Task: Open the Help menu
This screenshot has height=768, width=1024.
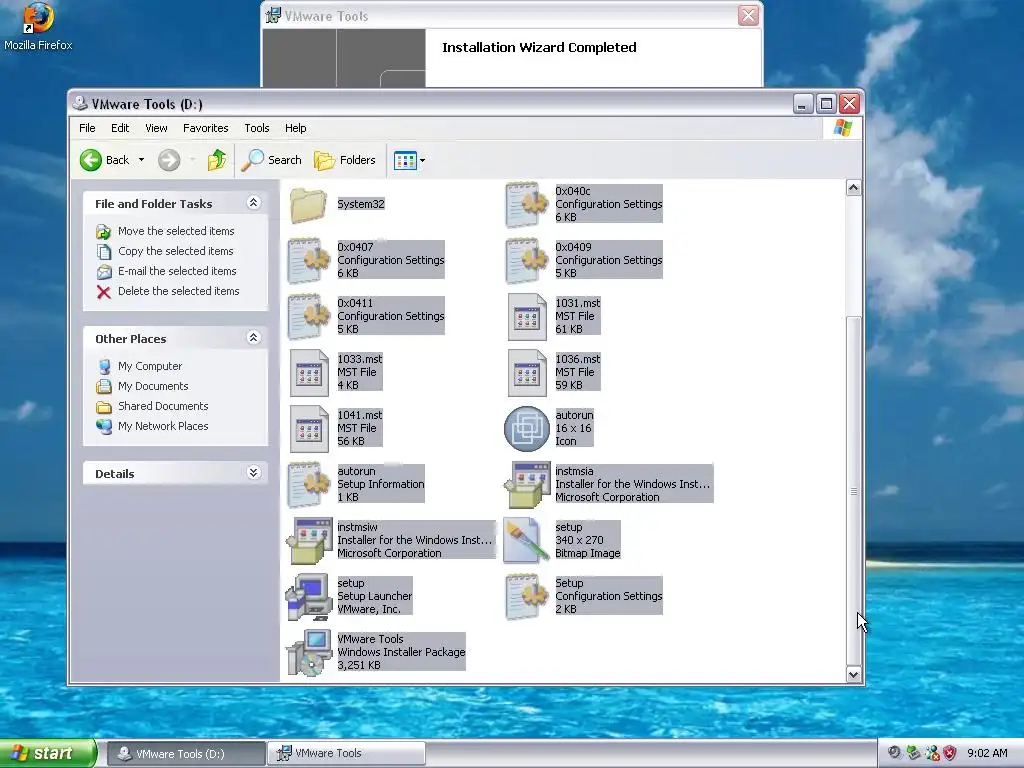Action: click(x=295, y=128)
